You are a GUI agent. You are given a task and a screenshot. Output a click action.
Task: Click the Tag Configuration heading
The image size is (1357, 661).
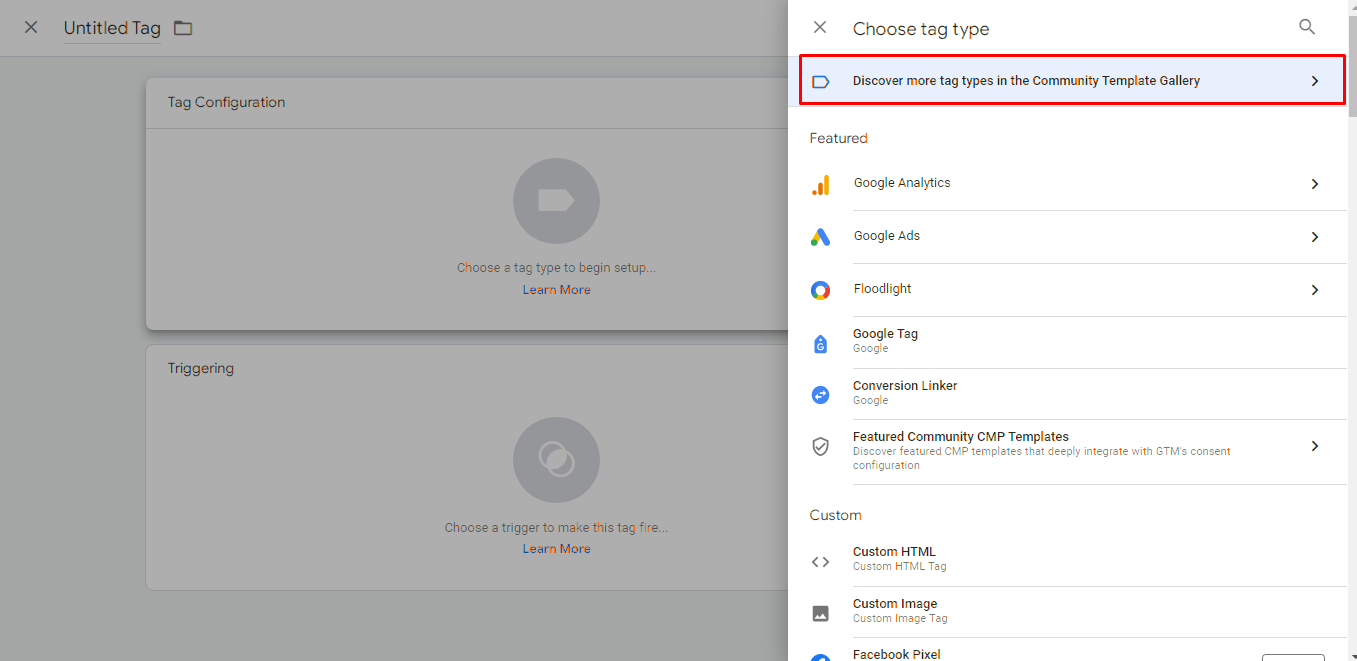(226, 102)
